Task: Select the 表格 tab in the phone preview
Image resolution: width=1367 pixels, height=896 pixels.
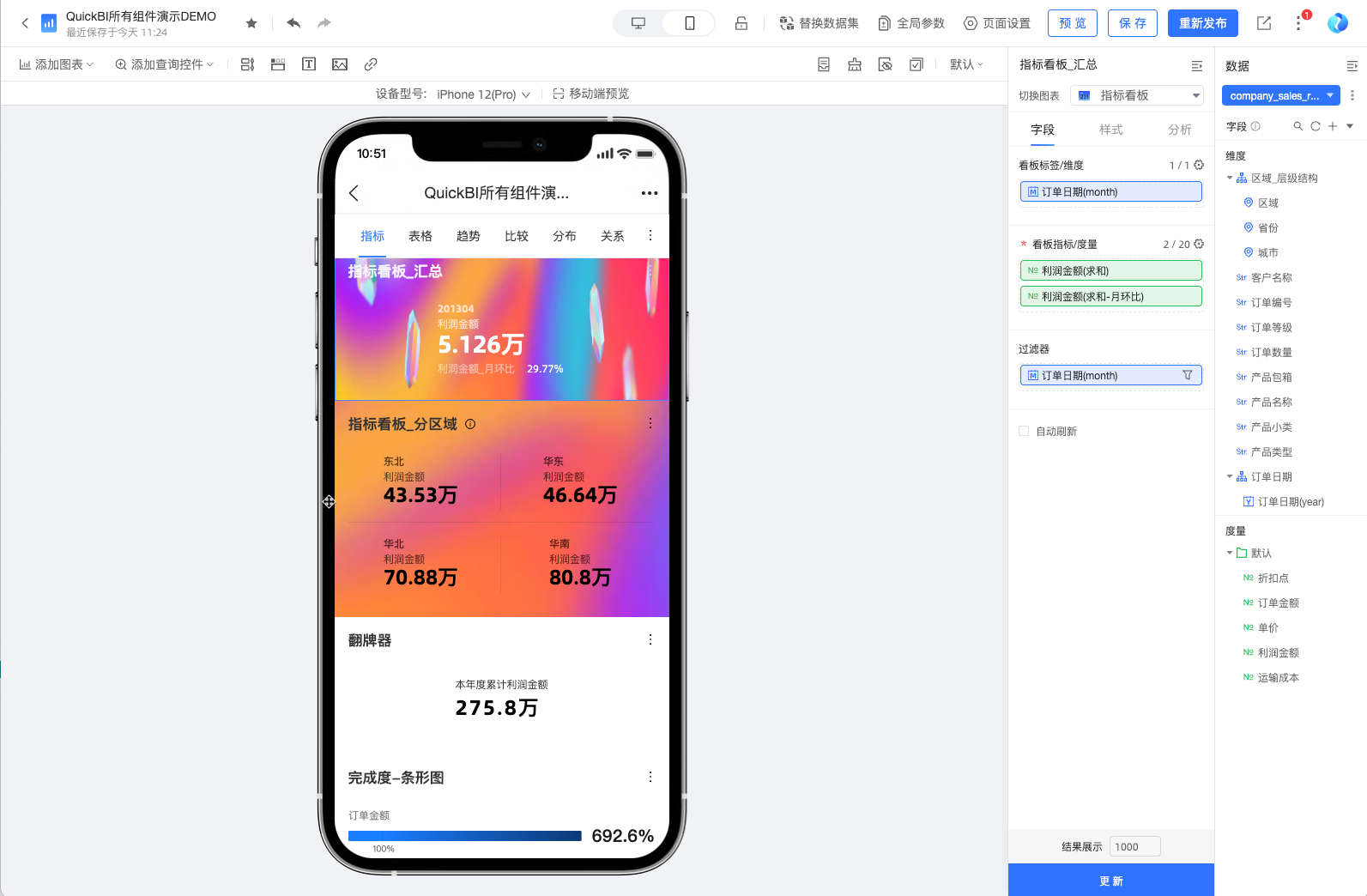Action: tap(420, 236)
